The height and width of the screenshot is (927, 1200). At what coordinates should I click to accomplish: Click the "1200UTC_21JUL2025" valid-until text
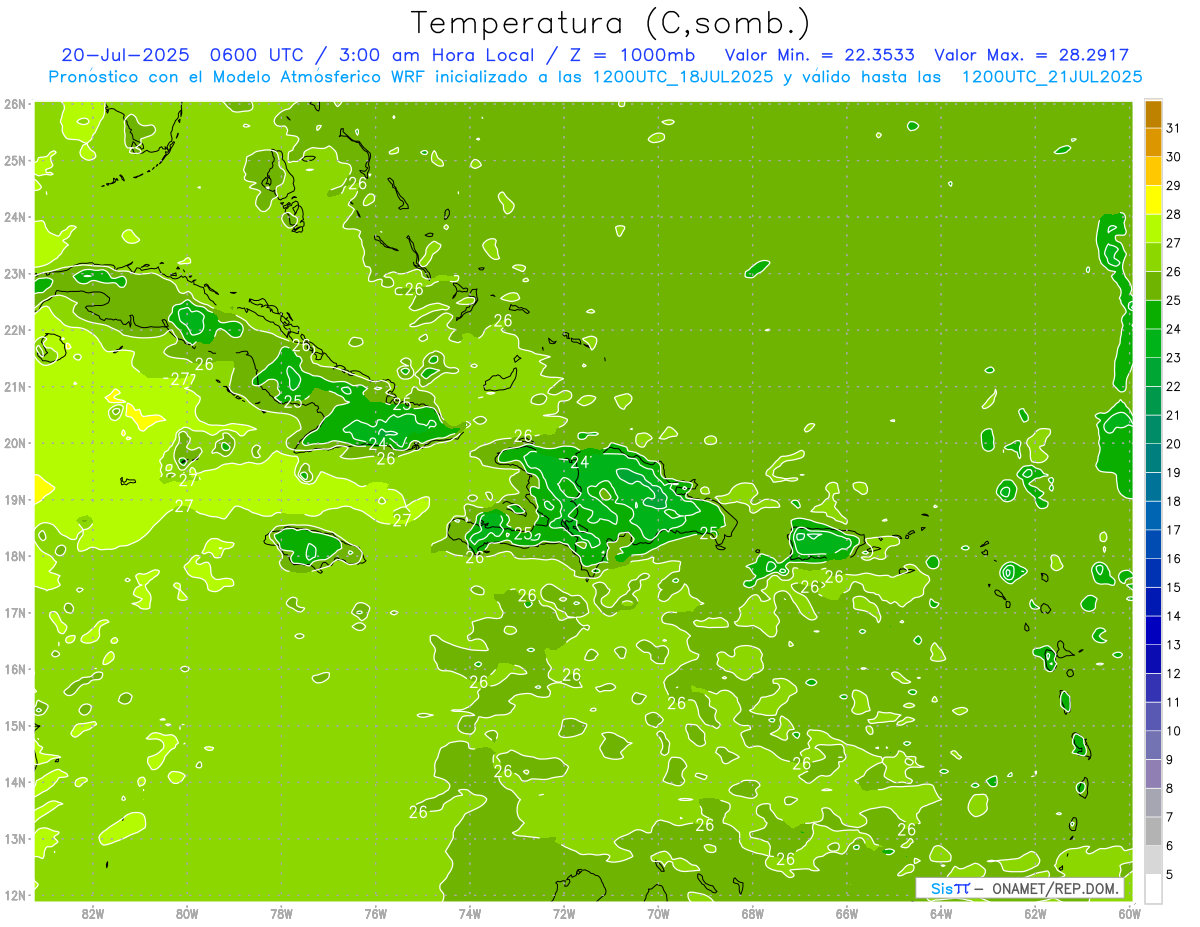pyautogui.click(x=1052, y=76)
